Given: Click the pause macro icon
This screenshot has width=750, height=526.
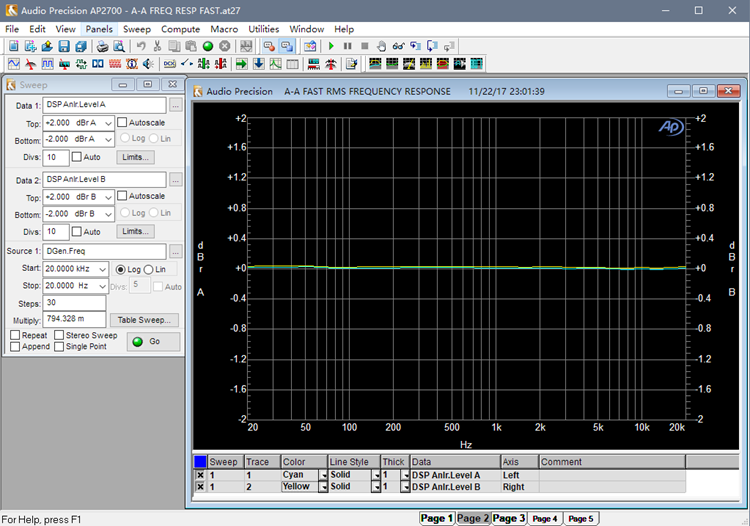Looking at the screenshot, I should [x=348, y=46].
